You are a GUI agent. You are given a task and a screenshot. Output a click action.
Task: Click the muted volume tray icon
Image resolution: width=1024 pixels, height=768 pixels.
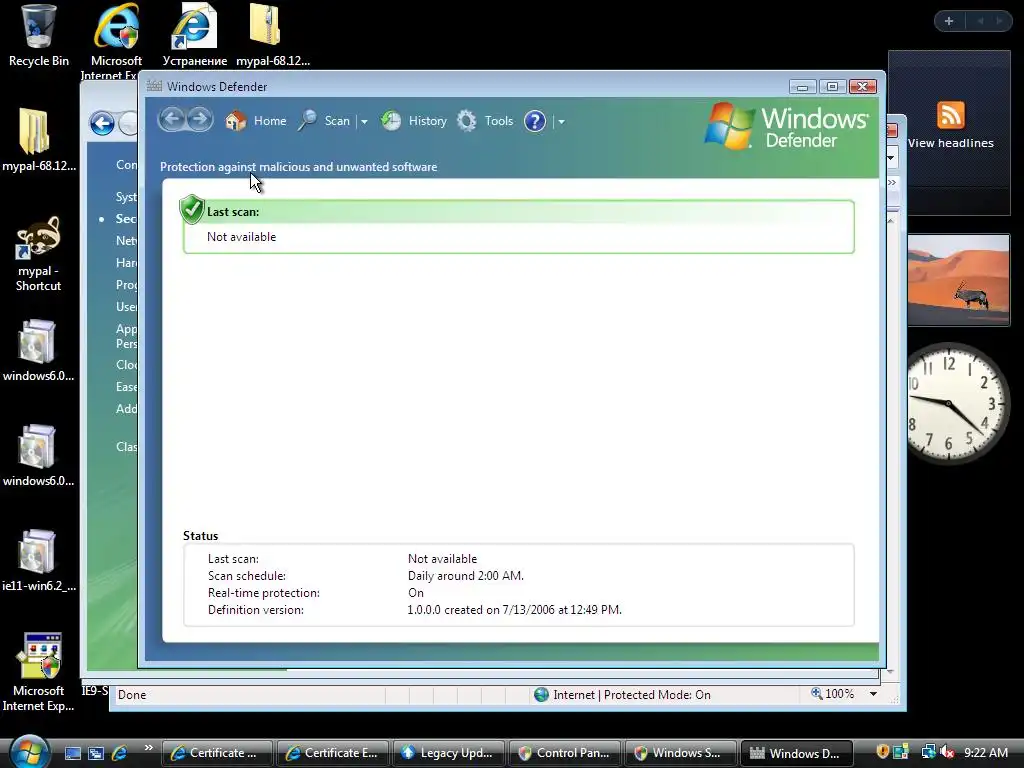click(948, 752)
